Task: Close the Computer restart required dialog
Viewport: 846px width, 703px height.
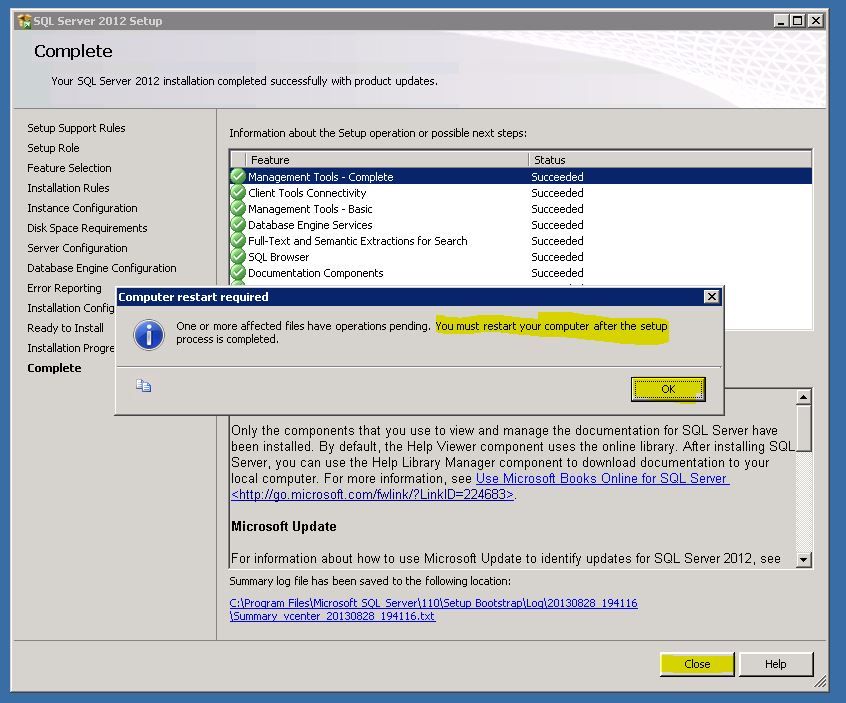Action: 712,297
